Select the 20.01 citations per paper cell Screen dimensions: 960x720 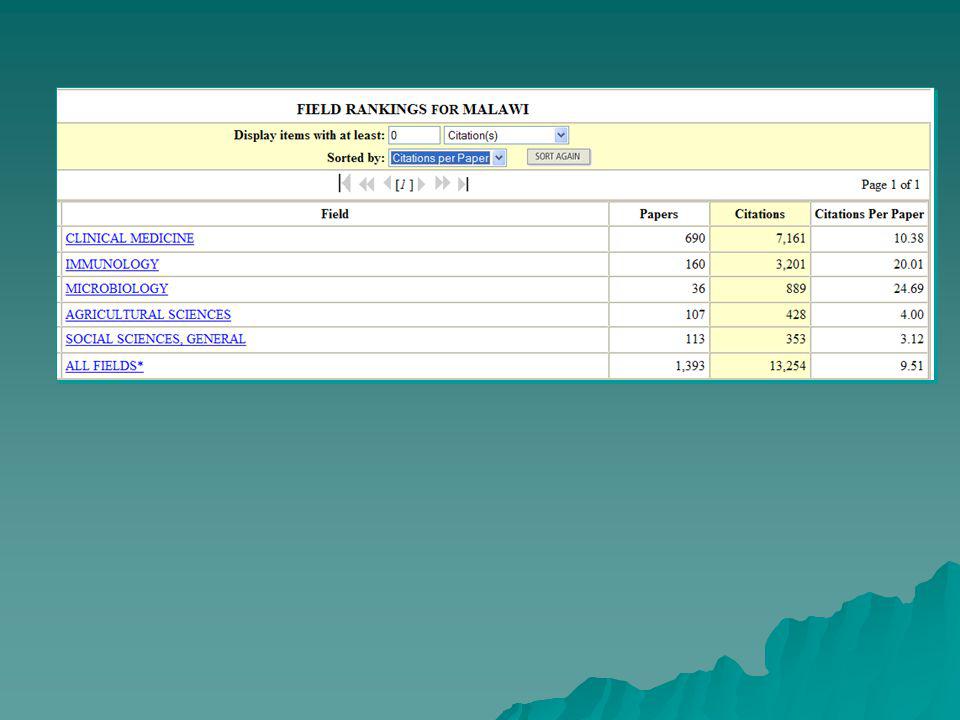click(869, 264)
